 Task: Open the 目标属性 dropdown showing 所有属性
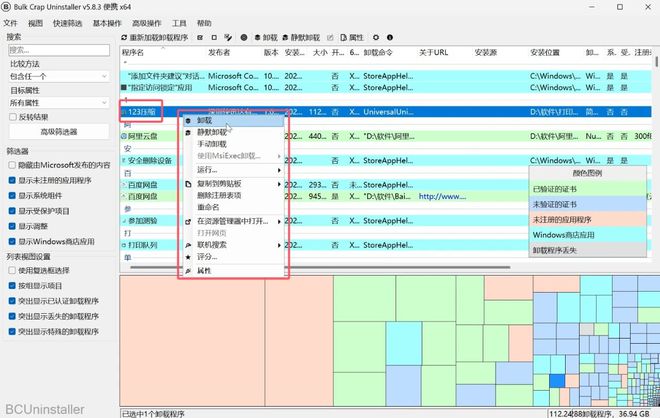[59, 103]
